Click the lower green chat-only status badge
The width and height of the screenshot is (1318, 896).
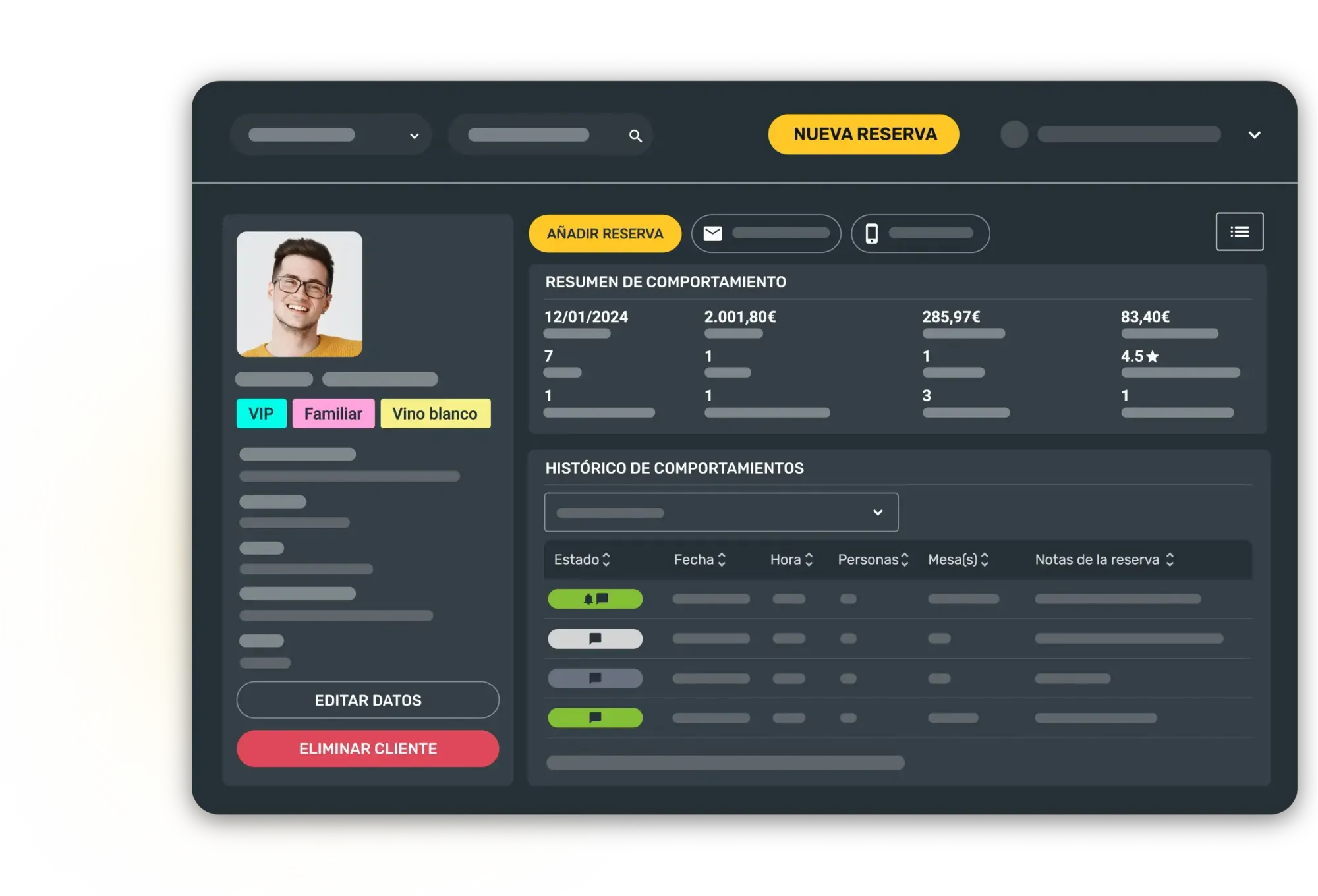(595, 717)
